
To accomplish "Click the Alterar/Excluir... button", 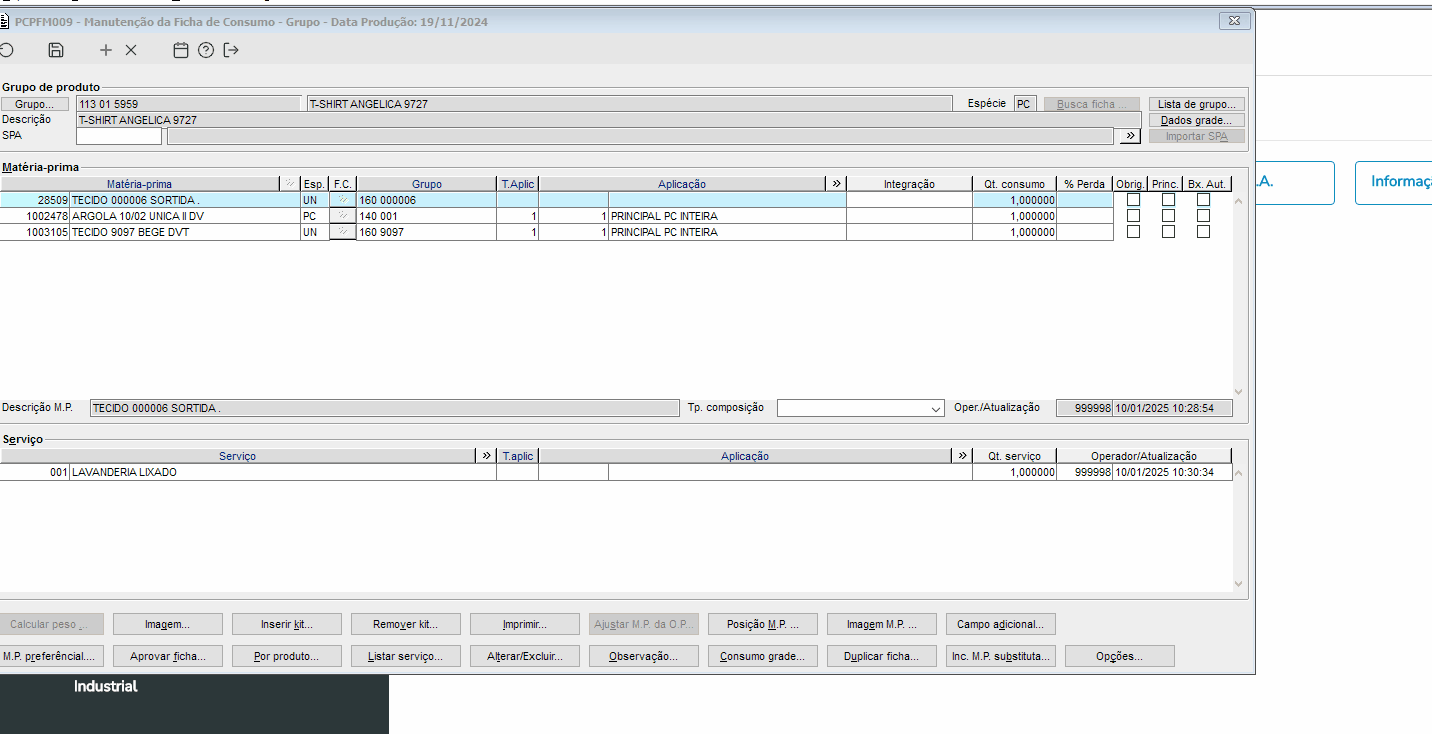I will tap(524, 656).
